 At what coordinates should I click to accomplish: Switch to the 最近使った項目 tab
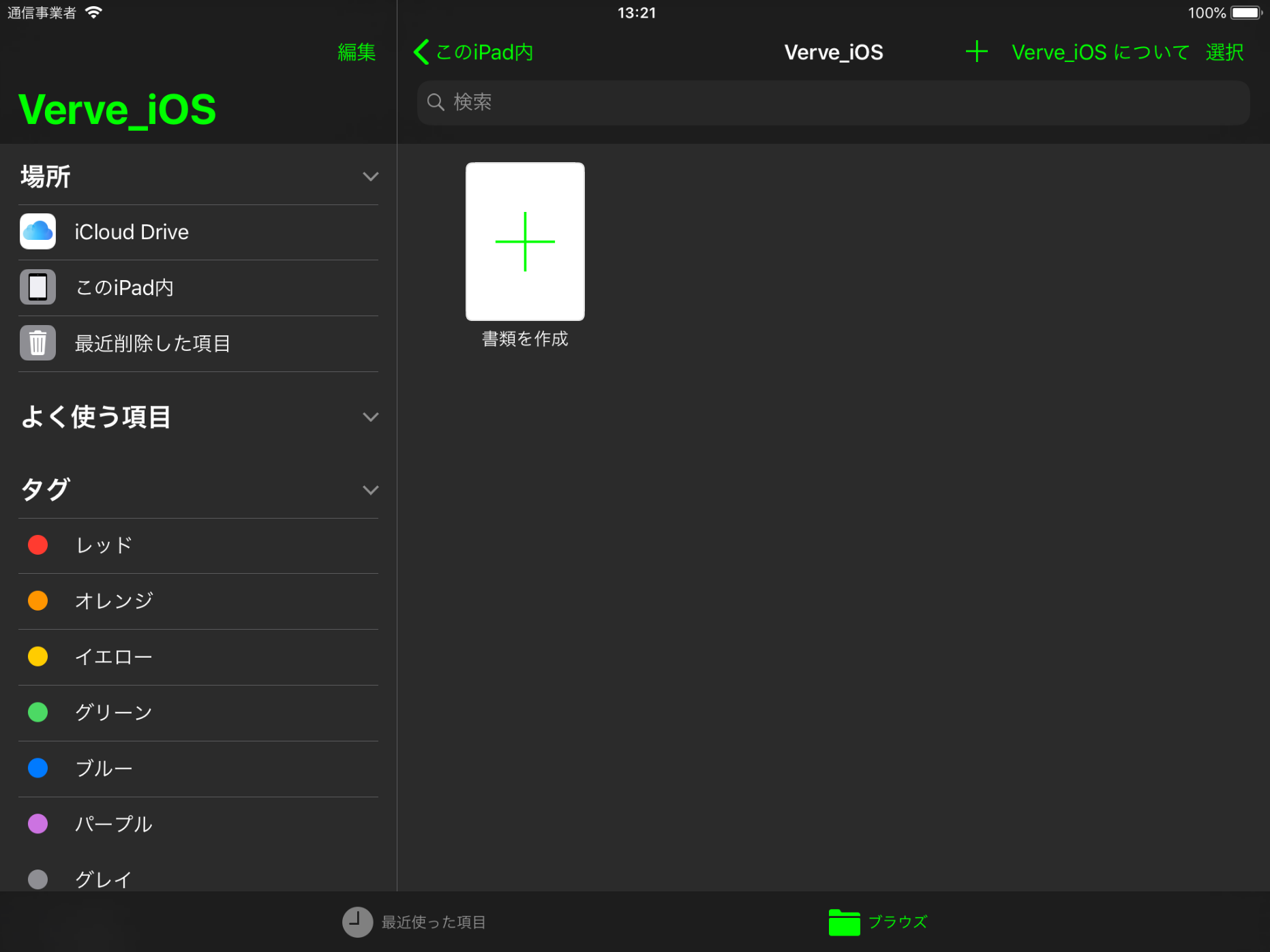[x=414, y=922]
